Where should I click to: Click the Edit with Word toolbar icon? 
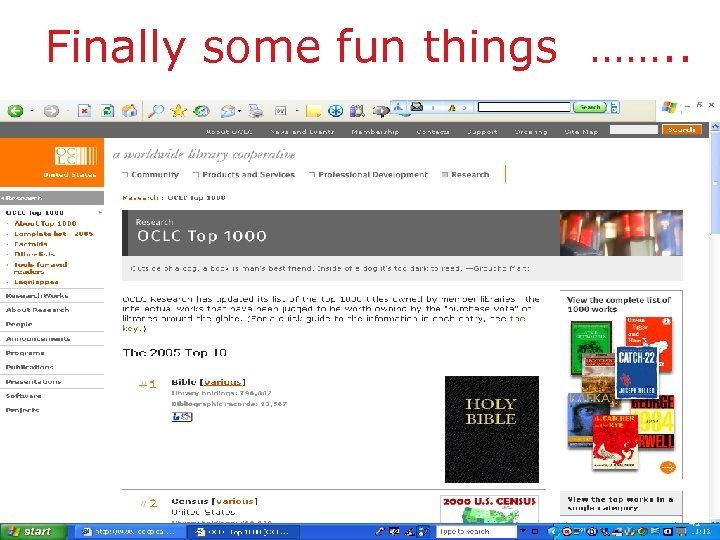tap(281, 111)
